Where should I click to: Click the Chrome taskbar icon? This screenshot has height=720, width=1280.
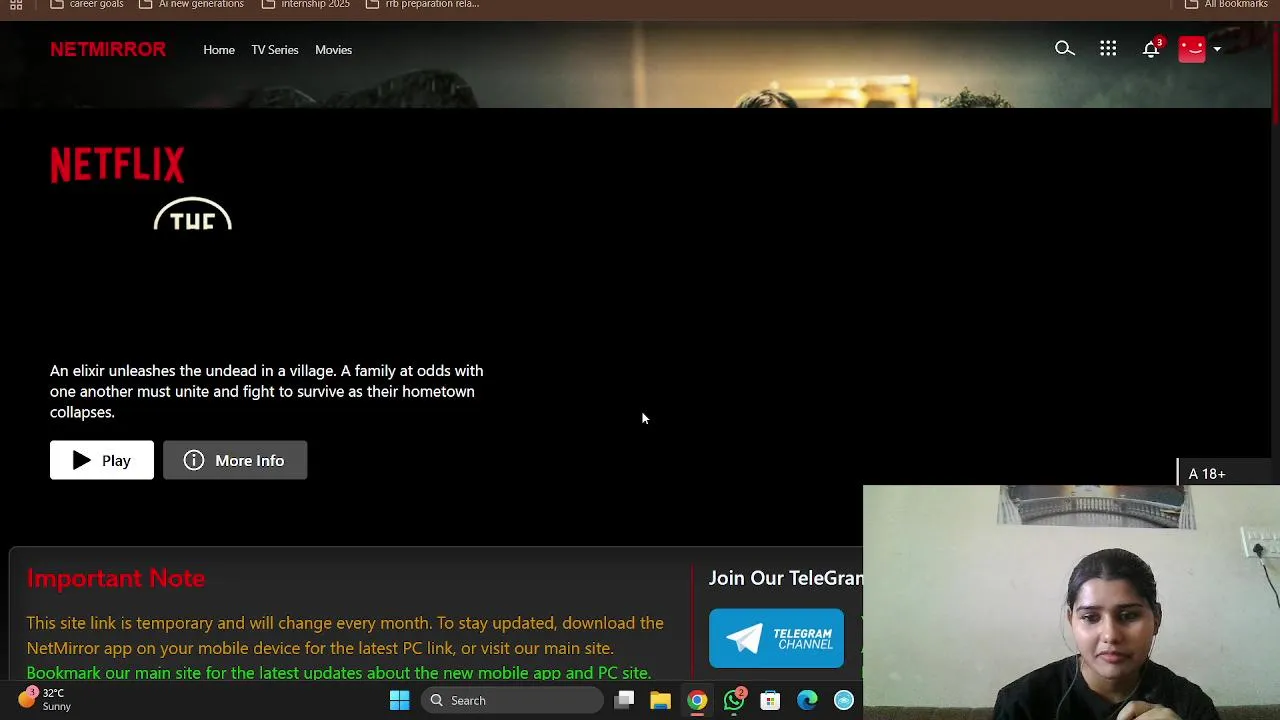click(697, 700)
